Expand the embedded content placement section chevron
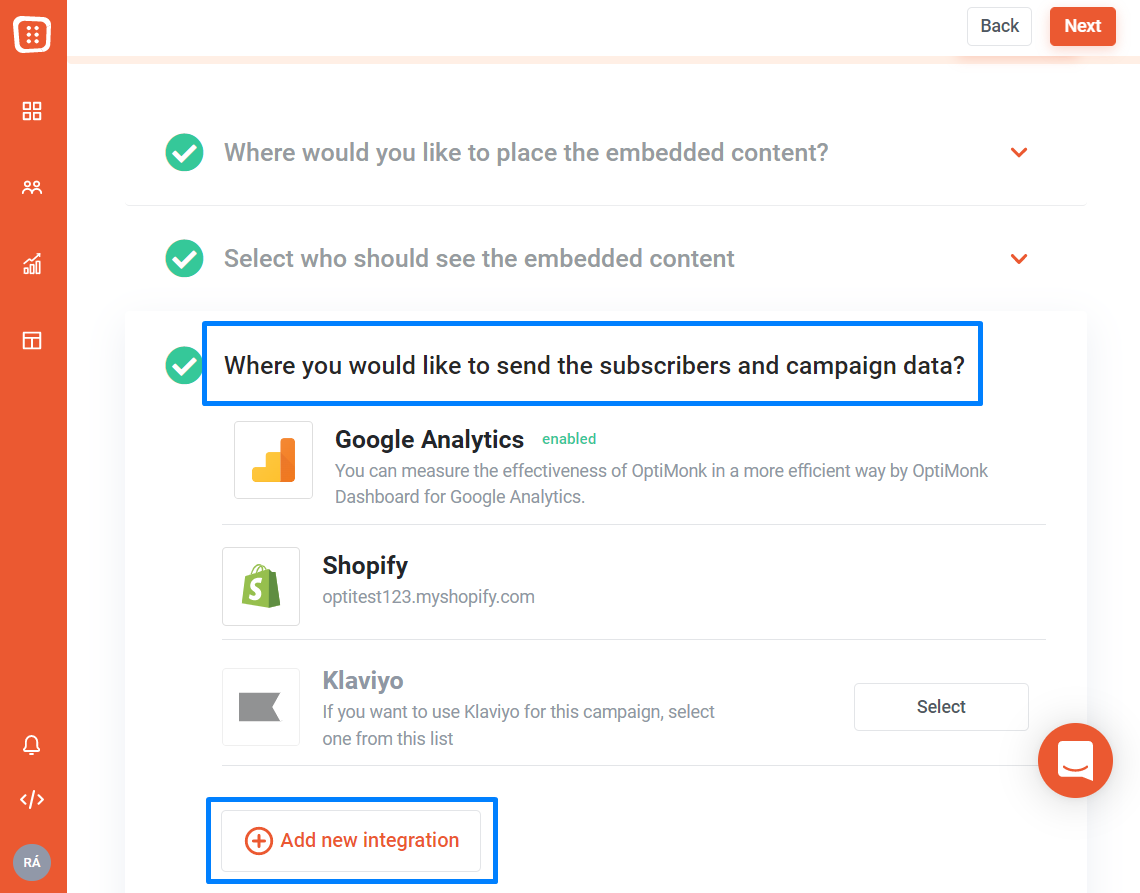The width and height of the screenshot is (1140, 893). [1019, 153]
